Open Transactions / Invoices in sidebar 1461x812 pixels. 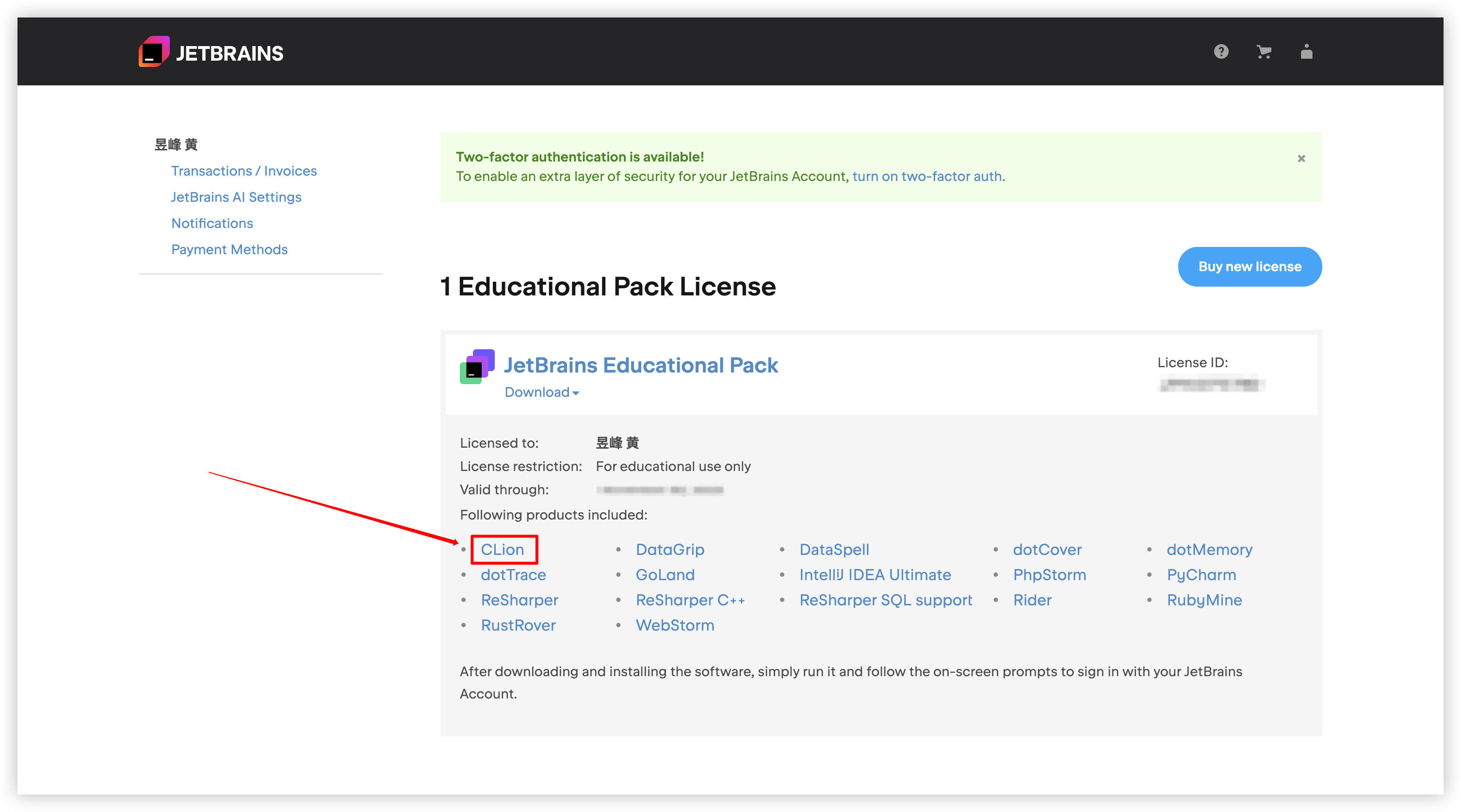[x=243, y=171]
